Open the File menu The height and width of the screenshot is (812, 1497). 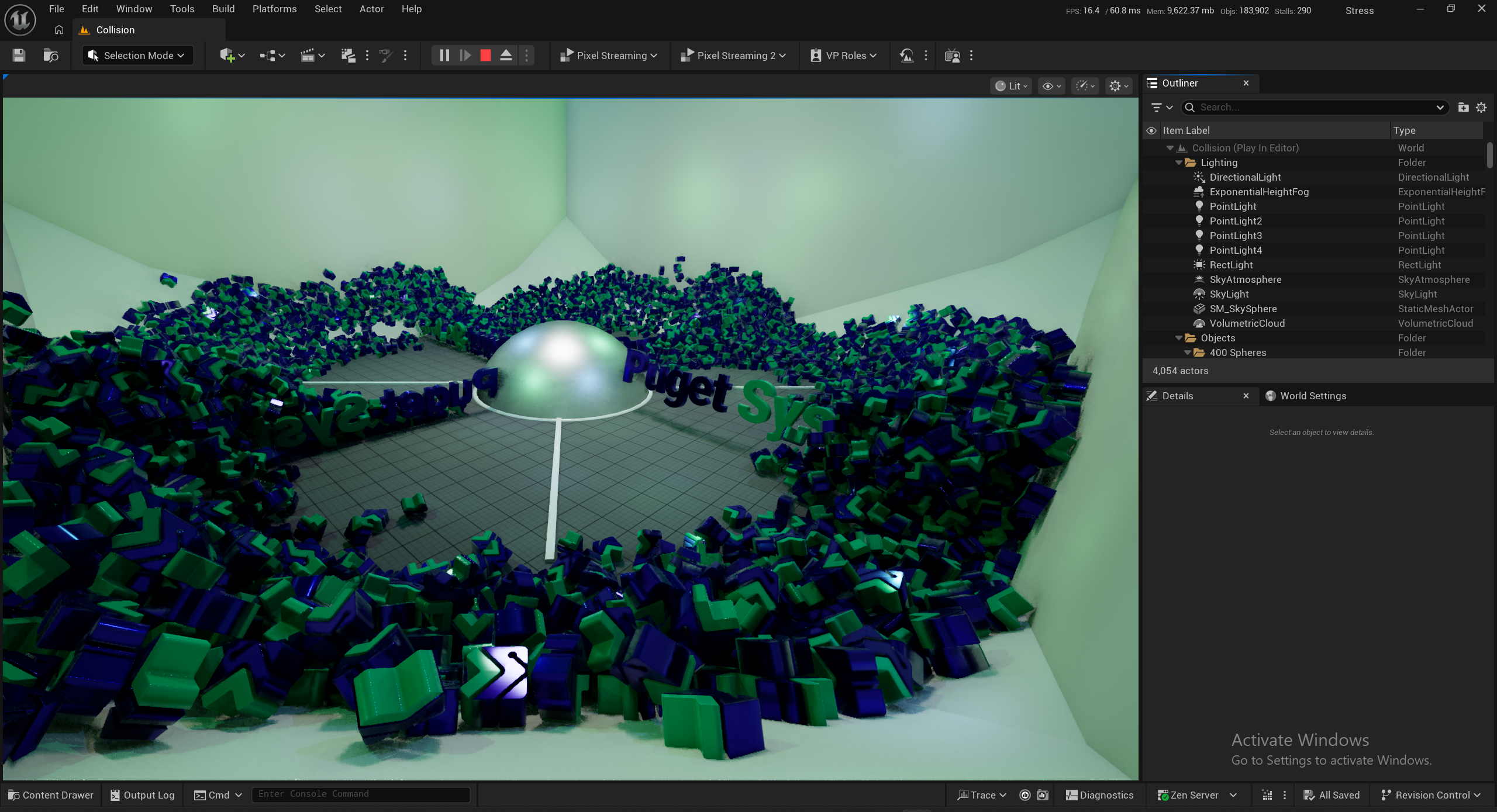pos(57,9)
